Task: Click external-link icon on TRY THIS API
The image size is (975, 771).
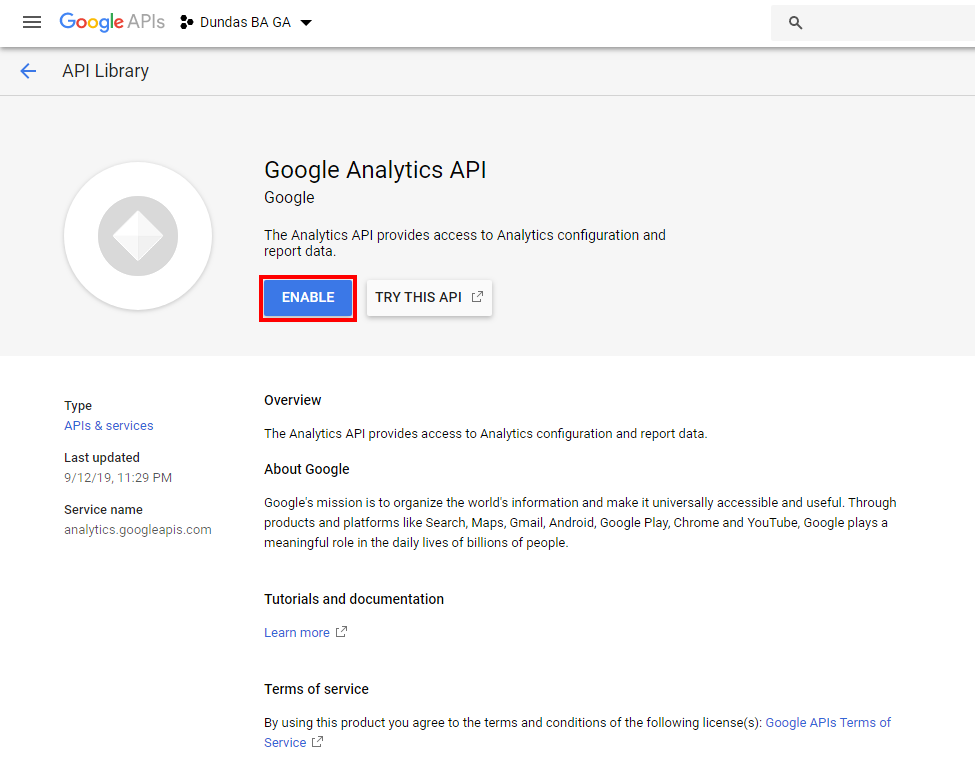Action: pyautogui.click(x=477, y=297)
